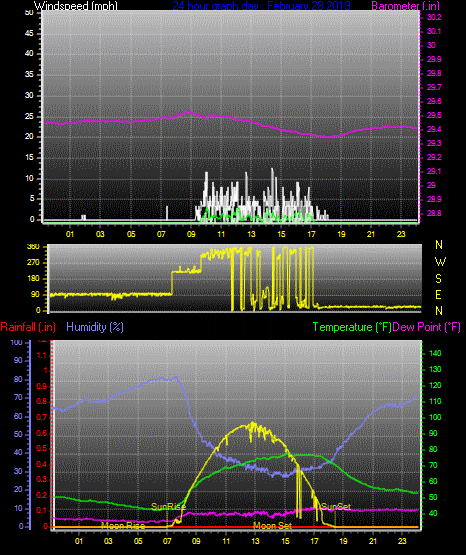Click the barometer peak near hour 09

click(x=189, y=112)
